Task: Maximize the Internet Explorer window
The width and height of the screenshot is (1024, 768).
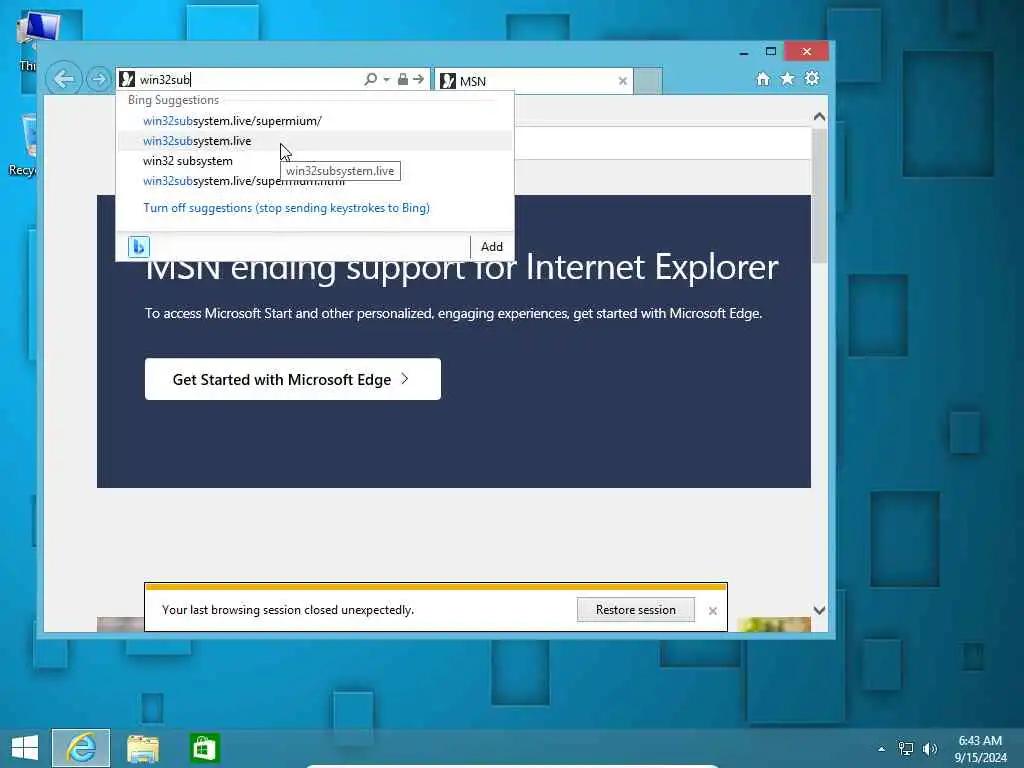Action: [x=771, y=52]
